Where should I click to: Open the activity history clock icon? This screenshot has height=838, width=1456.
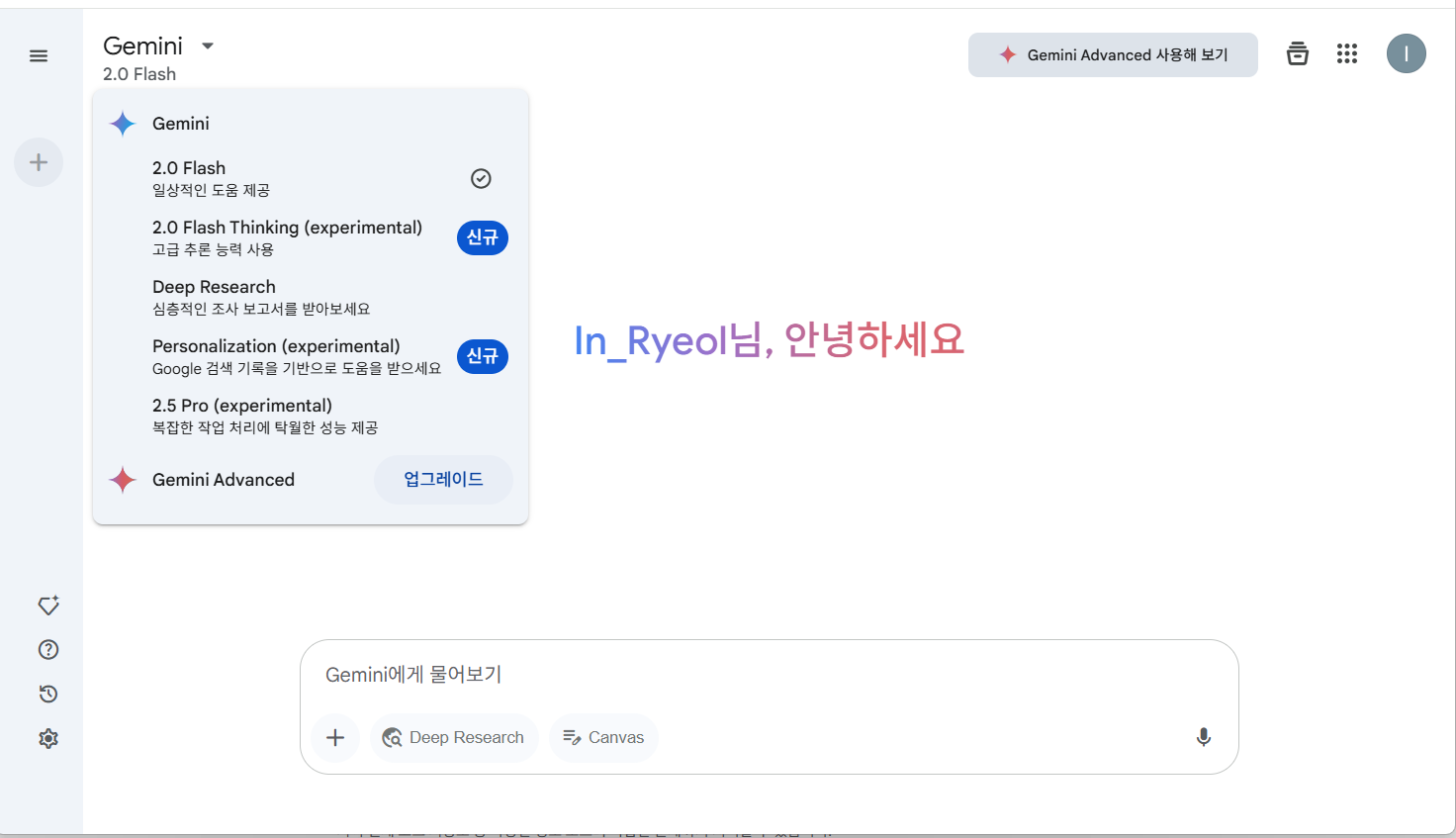tap(48, 694)
